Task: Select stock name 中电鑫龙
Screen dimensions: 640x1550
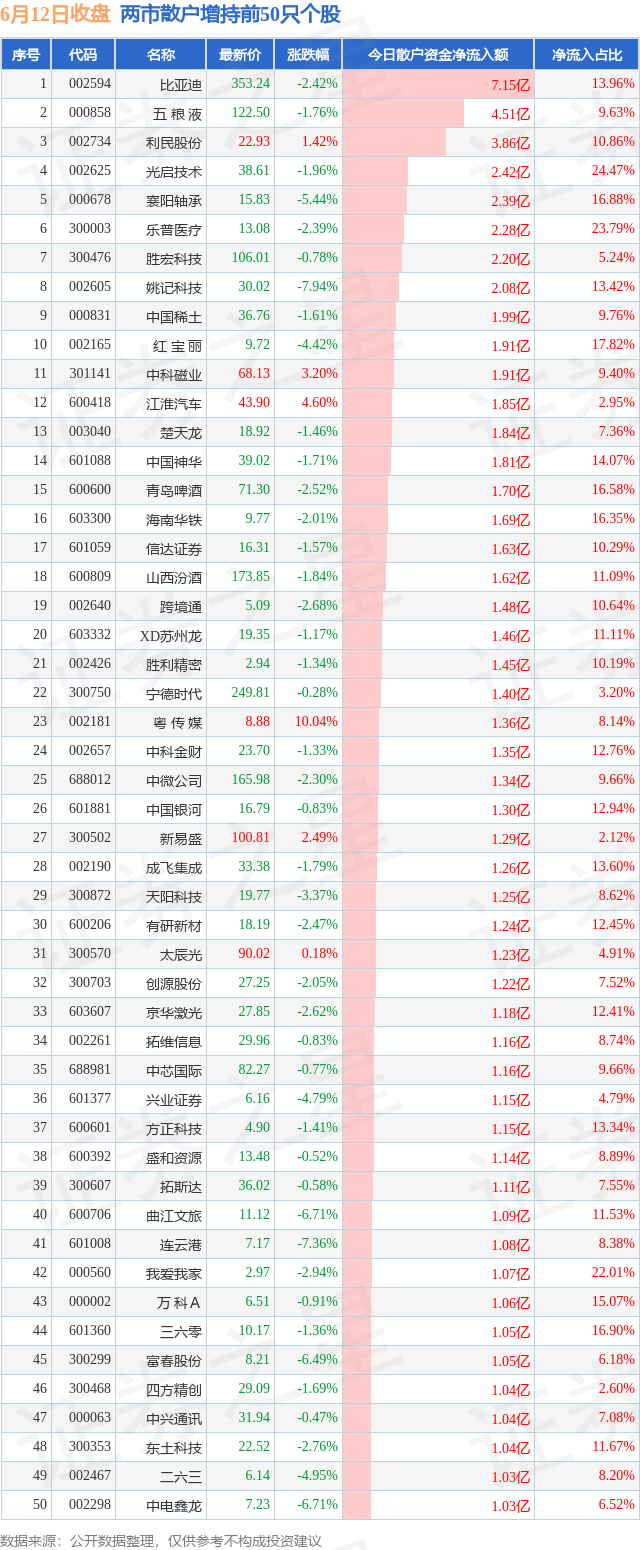Action: pos(174,1505)
